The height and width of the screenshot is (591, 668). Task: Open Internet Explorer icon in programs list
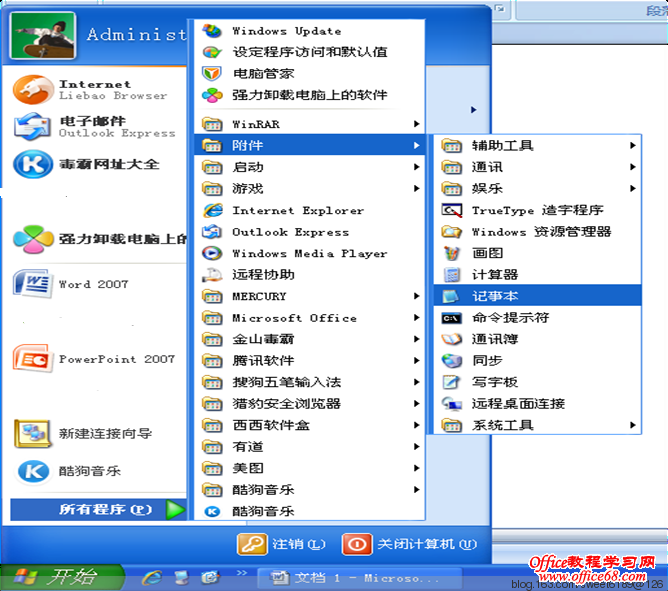212,210
